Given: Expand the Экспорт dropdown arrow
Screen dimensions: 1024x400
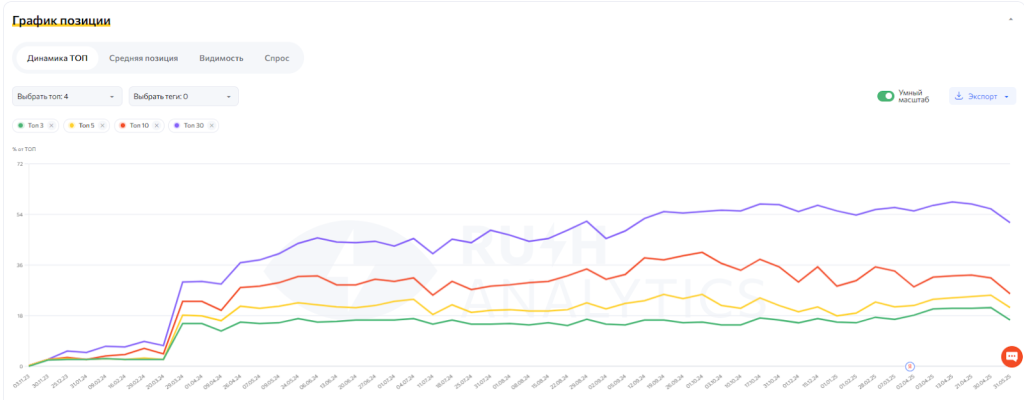Looking at the screenshot, I should pos(1005,96).
